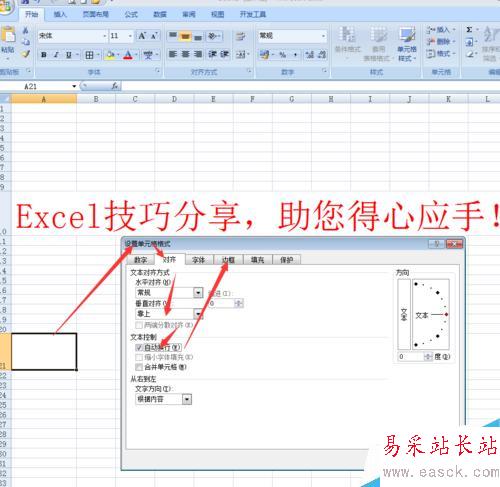This screenshot has height=487, width=500.
Task: Center text with ribbon icon
Action: pos(185,54)
